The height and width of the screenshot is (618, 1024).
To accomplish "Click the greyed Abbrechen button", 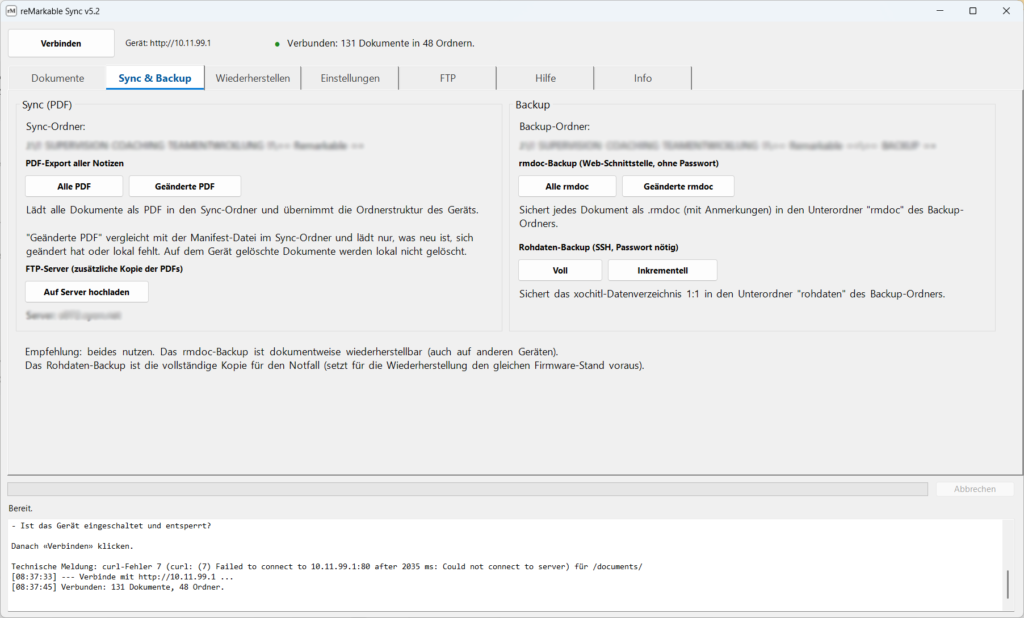I will pos(974,489).
